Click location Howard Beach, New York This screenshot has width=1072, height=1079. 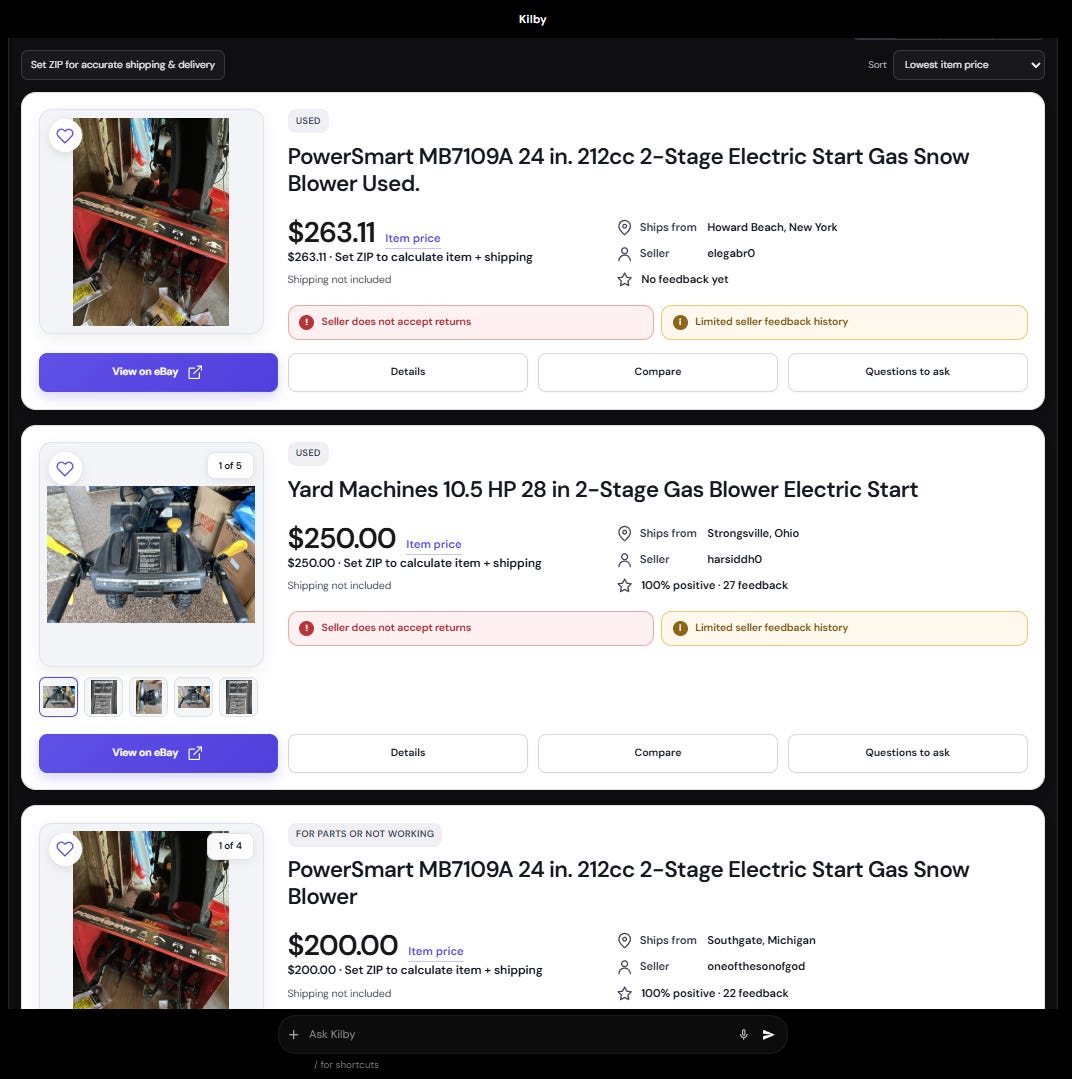coord(772,227)
